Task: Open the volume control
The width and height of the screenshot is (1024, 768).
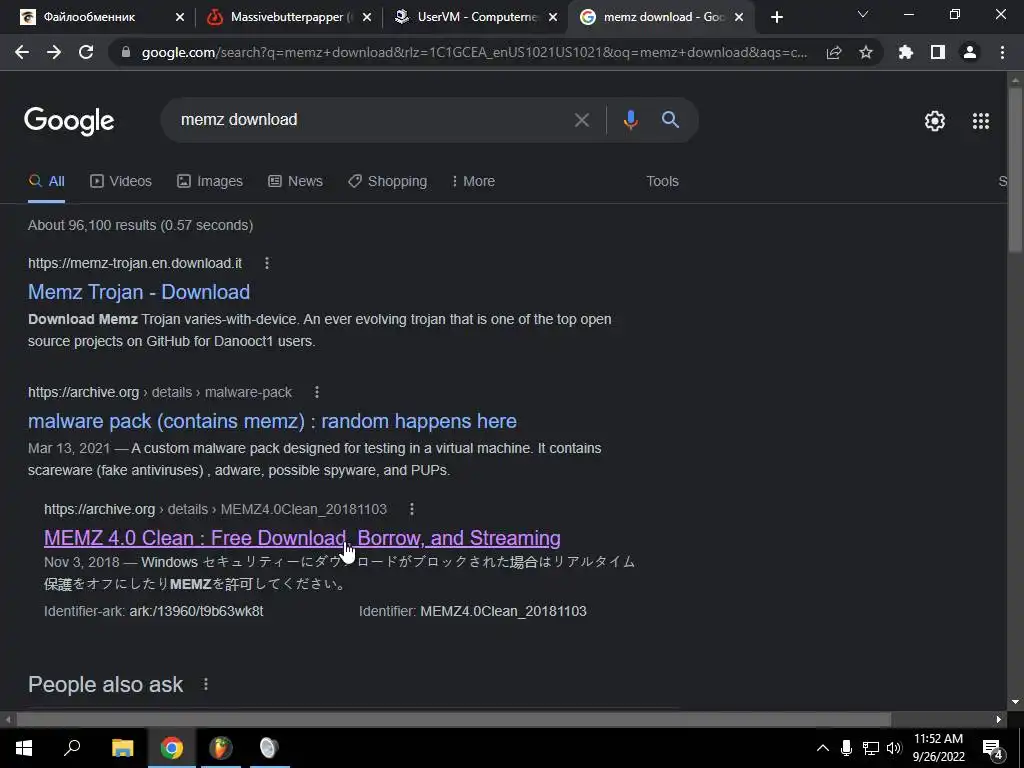Action: [894, 748]
